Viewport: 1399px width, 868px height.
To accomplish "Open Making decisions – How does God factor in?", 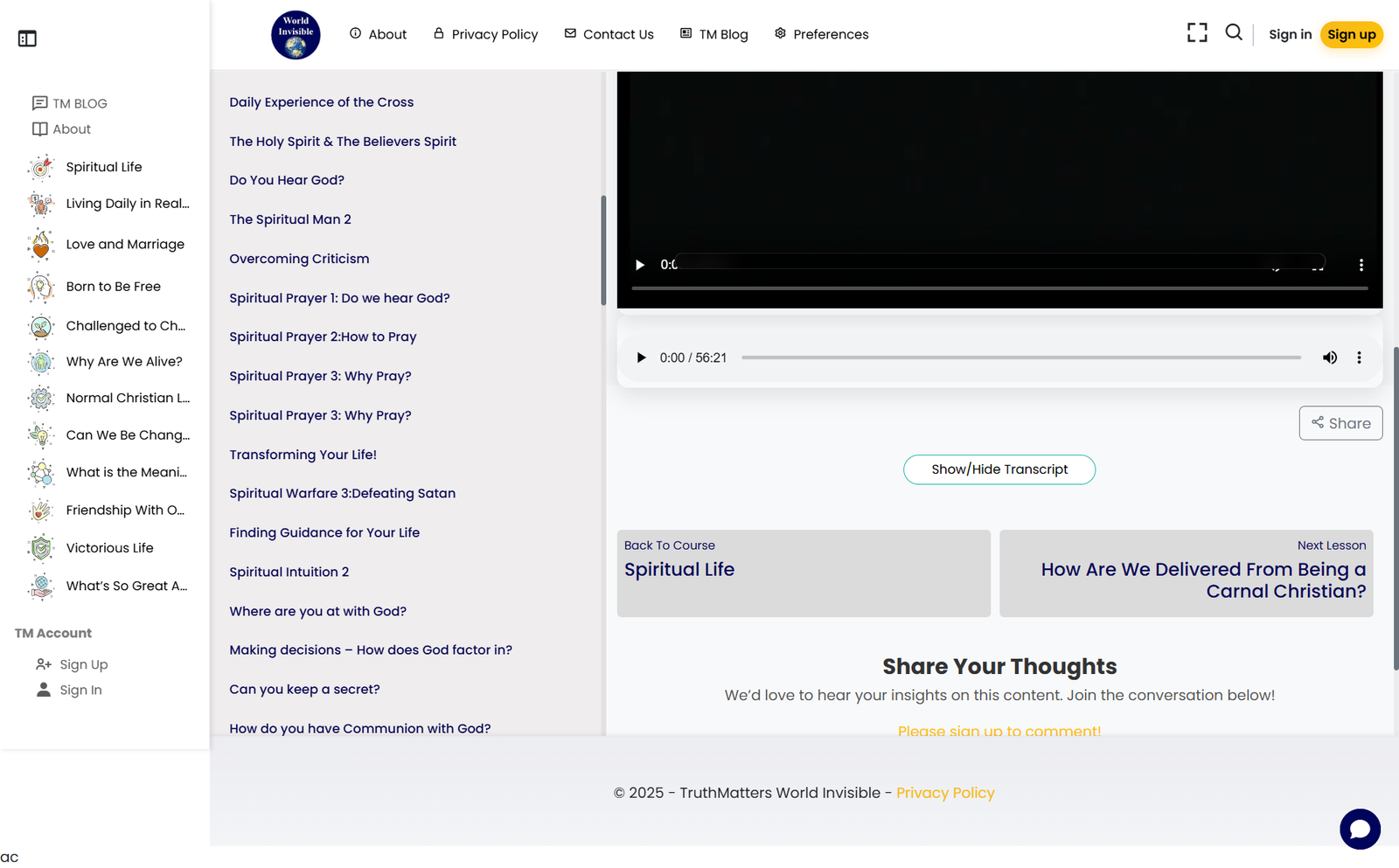I will (x=371, y=649).
